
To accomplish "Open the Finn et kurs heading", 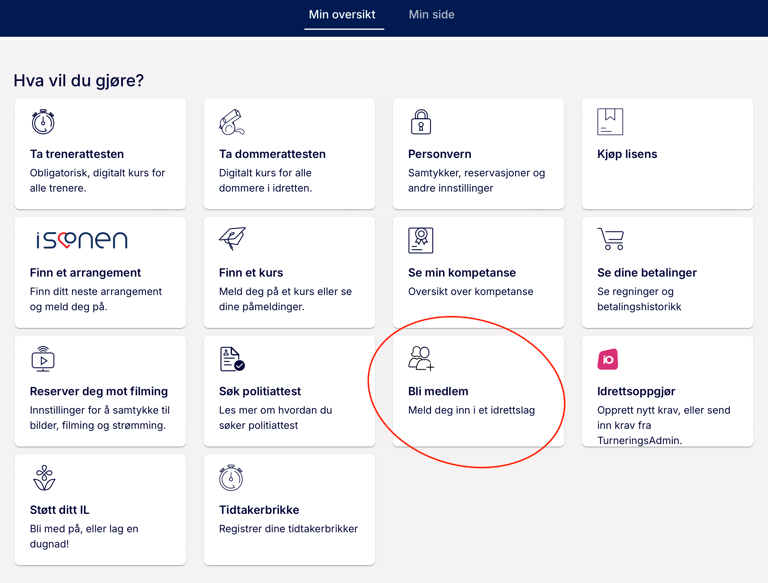I will [x=251, y=272].
